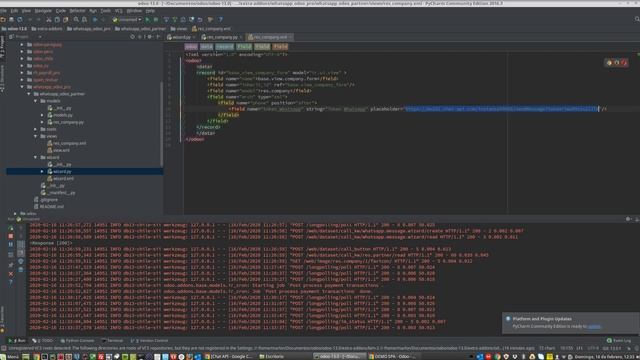Open the Terminal tool window tab
This screenshot has height=360, width=640.
(x=112, y=340)
